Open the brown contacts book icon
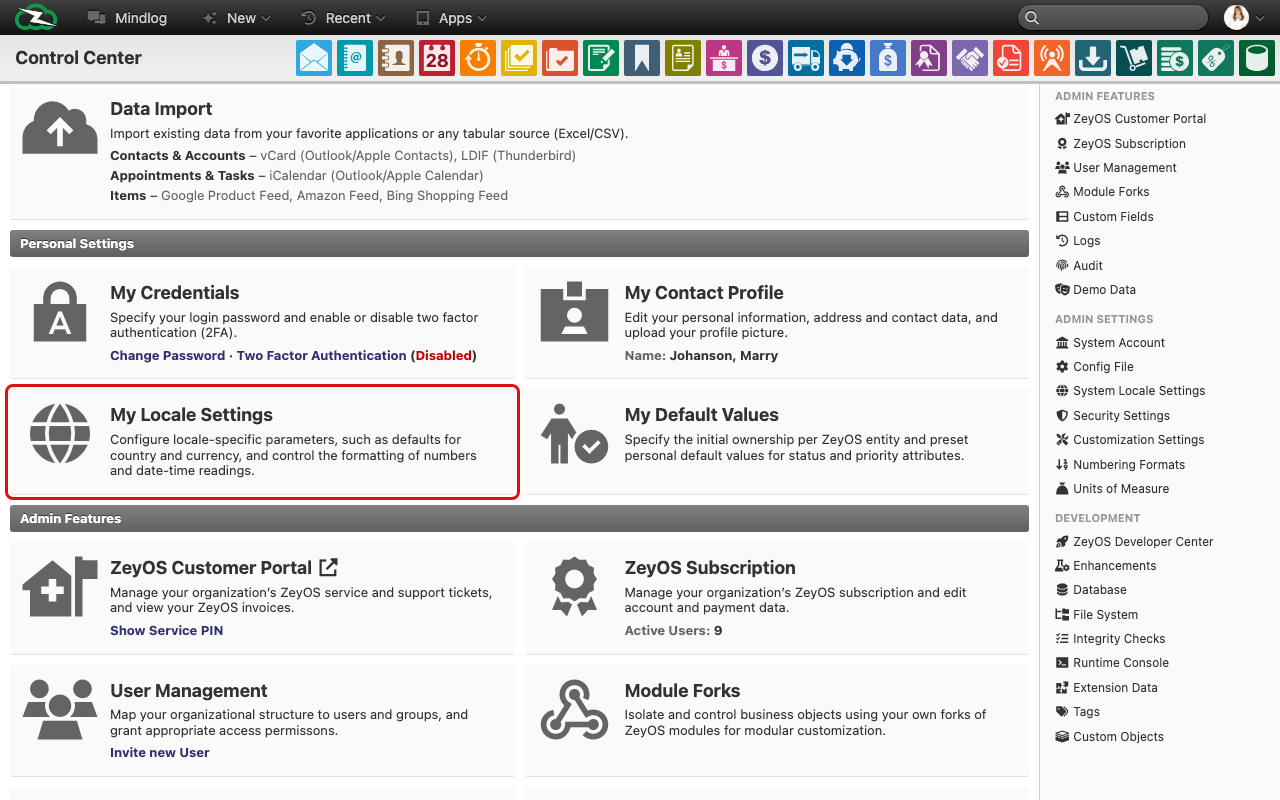The height and width of the screenshot is (800, 1280). [396, 58]
